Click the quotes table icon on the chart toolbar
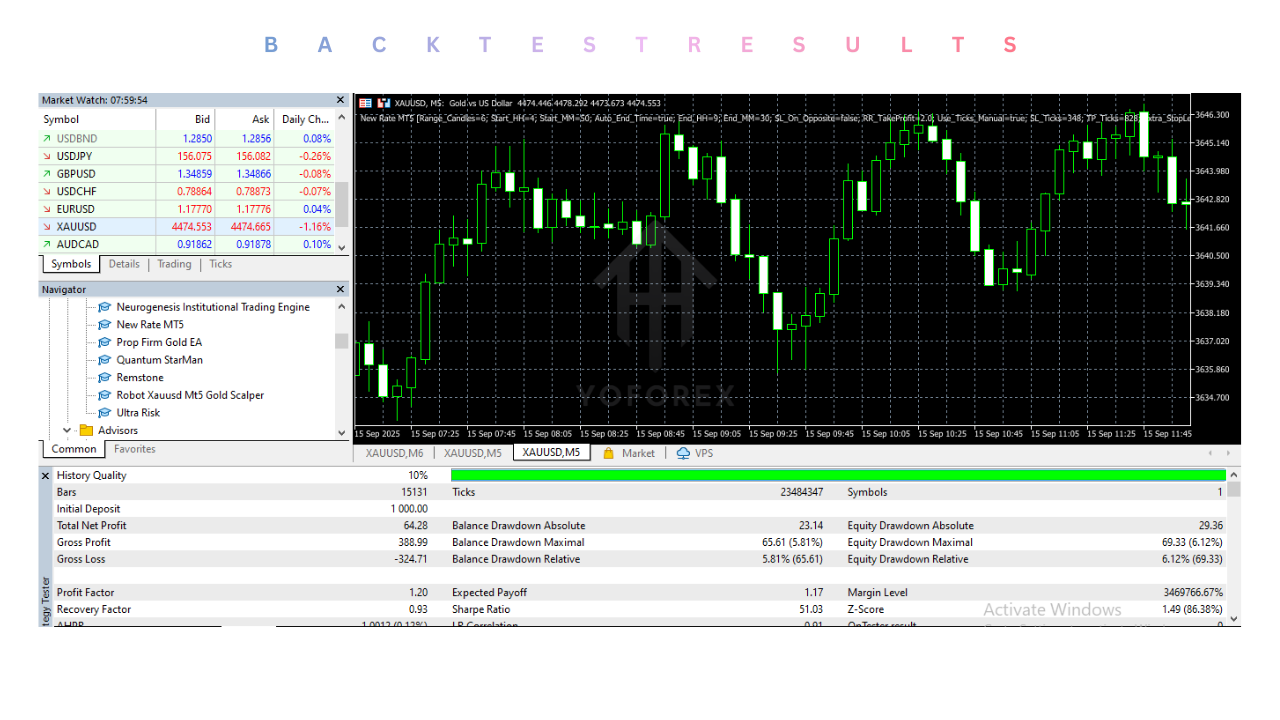The width and height of the screenshot is (1280, 720). [364, 102]
